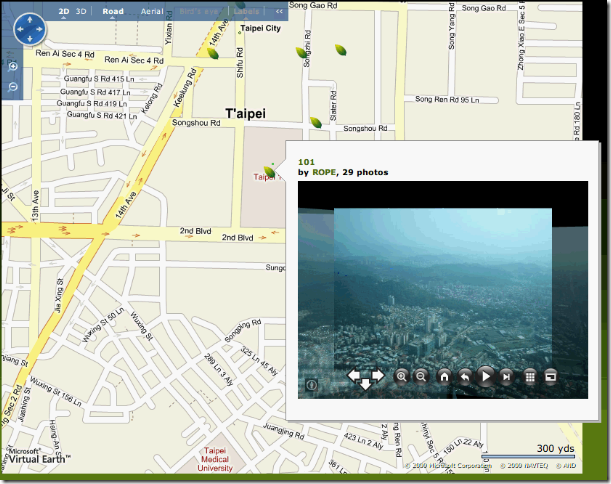Open the leaf pin on Songzhi Rd
Screen dimensions: 611x484
pyautogui.click(x=302, y=53)
